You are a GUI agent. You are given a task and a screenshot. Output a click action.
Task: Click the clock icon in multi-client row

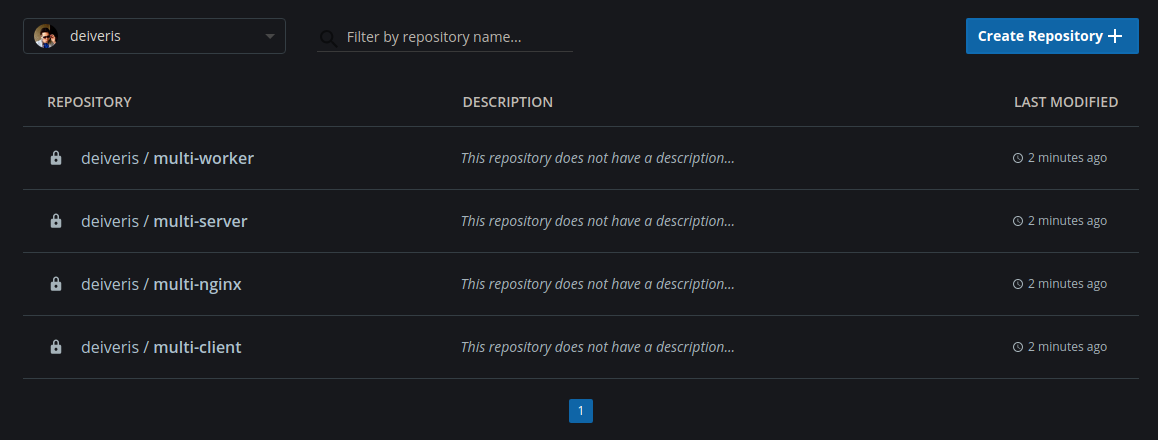click(x=1018, y=346)
